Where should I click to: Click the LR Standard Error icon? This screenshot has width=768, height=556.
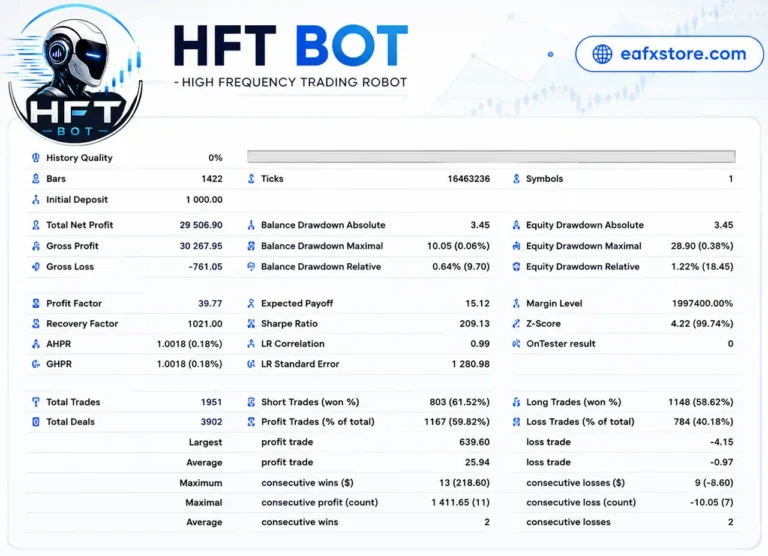(251, 364)
